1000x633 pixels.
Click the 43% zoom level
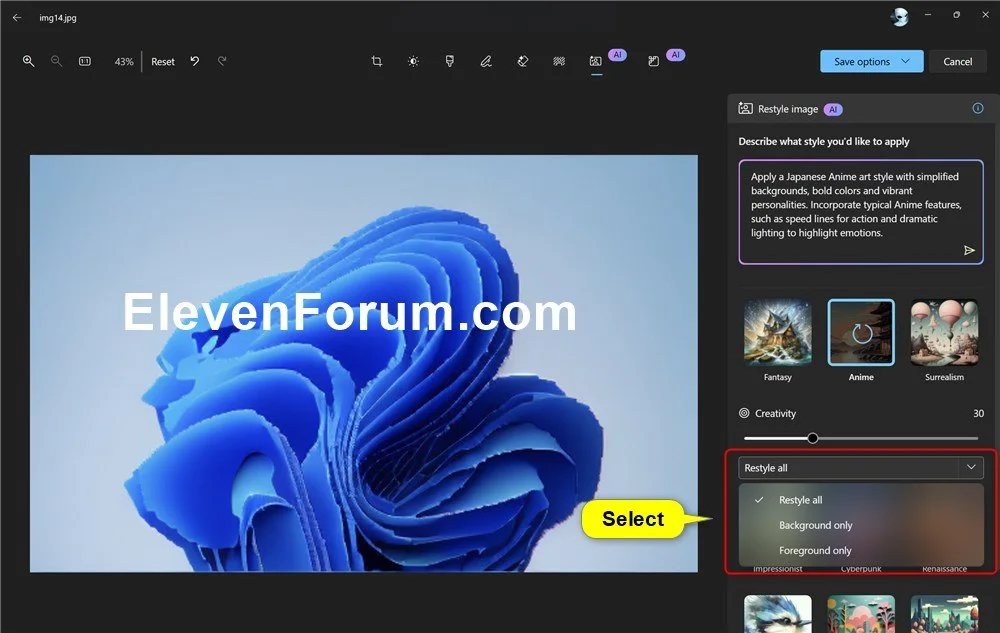coord(124,62)
